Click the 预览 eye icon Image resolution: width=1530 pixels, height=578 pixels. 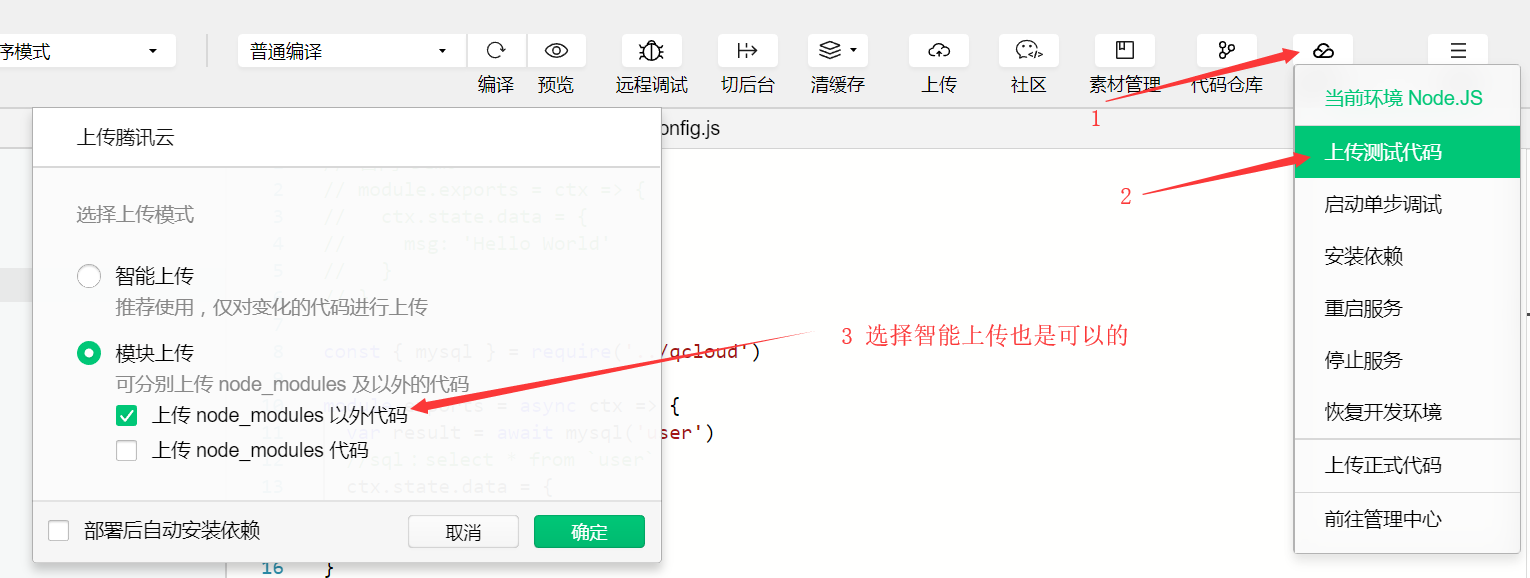pyautogui.click(x=556, y=51)
